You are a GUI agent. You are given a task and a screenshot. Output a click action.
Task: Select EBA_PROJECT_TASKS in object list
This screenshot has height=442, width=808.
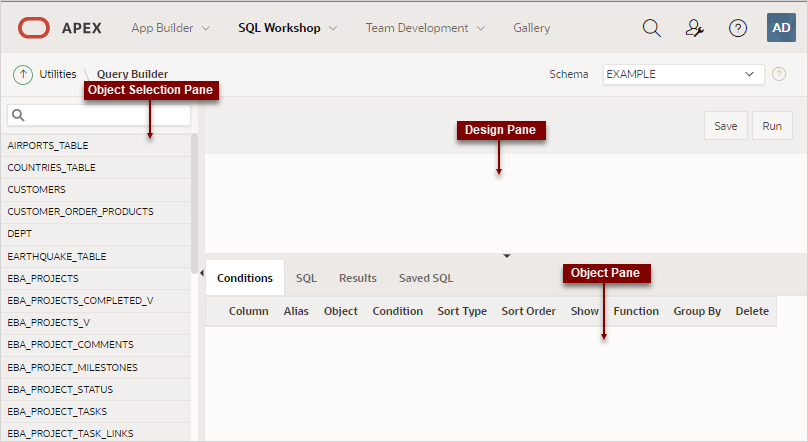pyautogui.click(x=96, y=412)
